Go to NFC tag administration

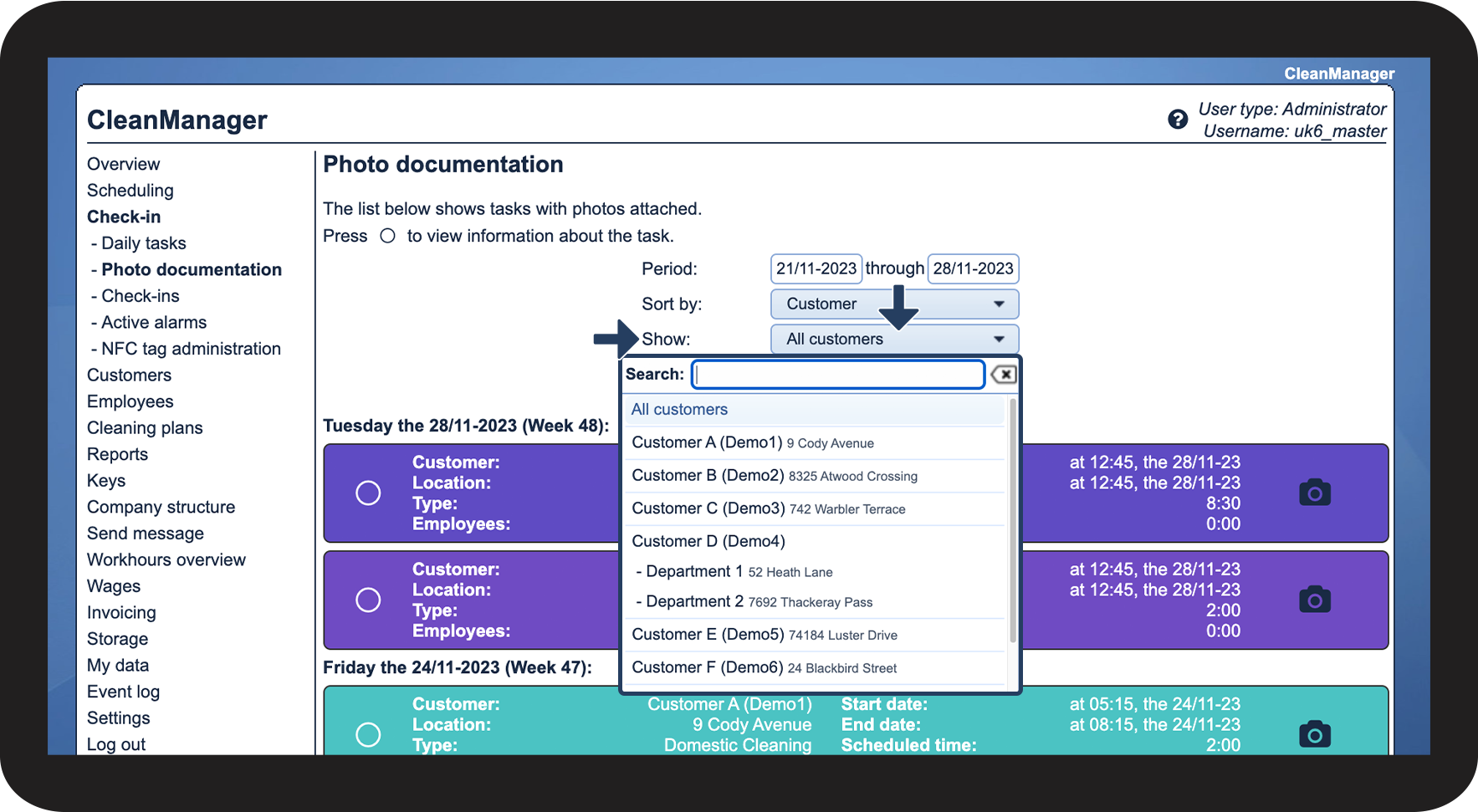(x=191, y=349)
